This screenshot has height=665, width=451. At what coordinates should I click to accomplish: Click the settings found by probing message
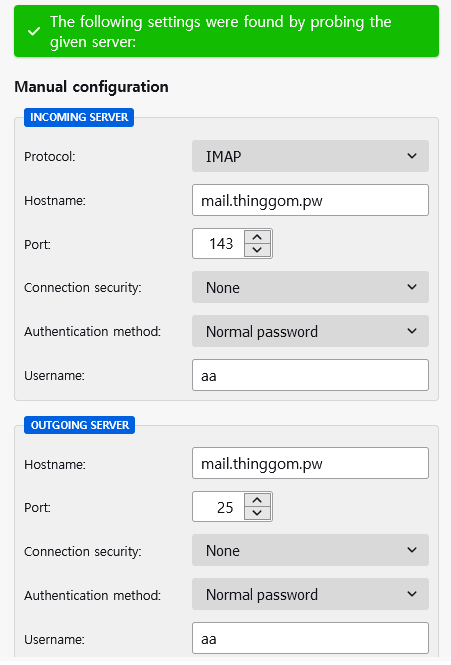pos(221,31)
